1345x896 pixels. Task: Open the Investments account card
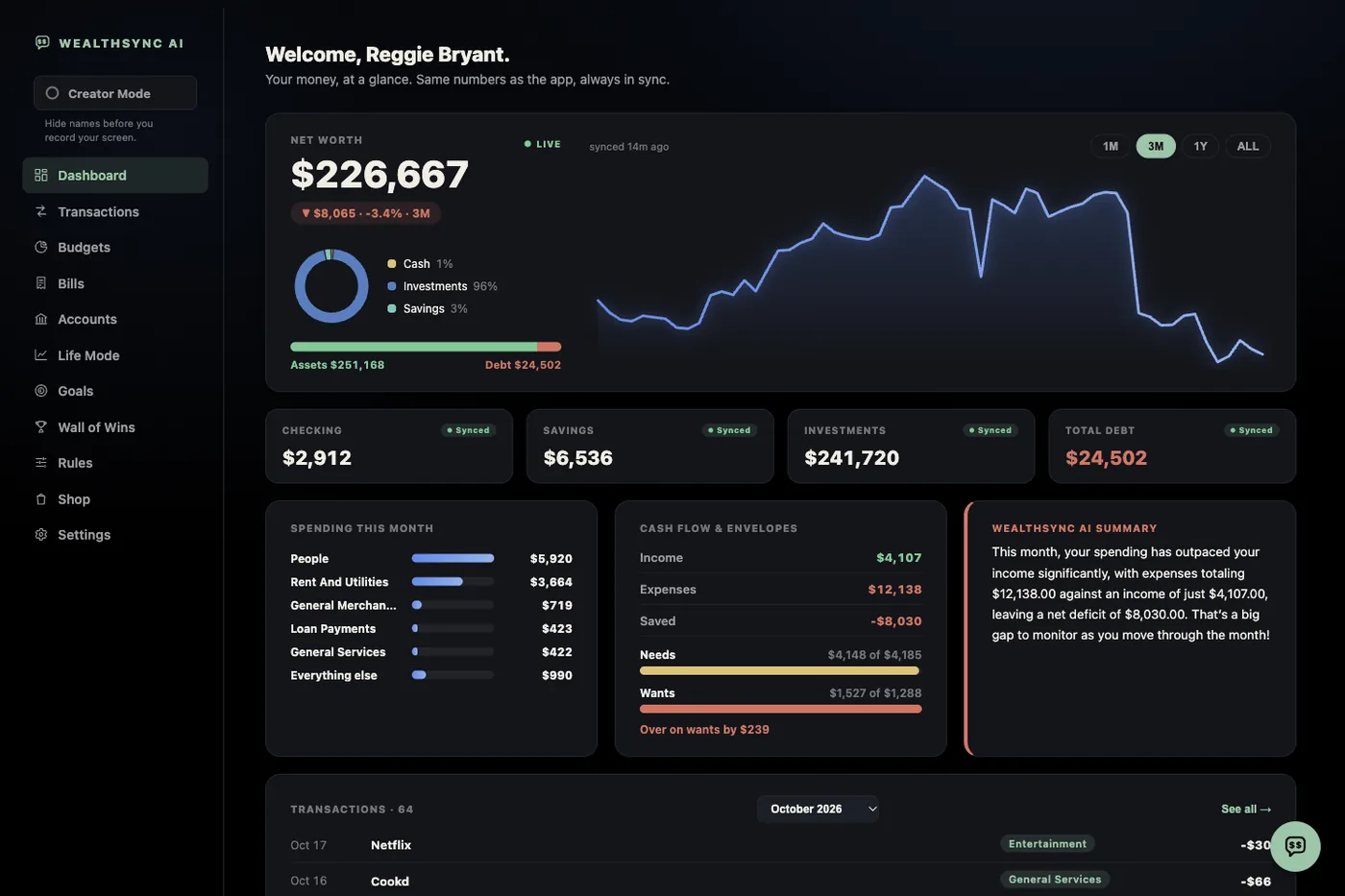point(912,447)
